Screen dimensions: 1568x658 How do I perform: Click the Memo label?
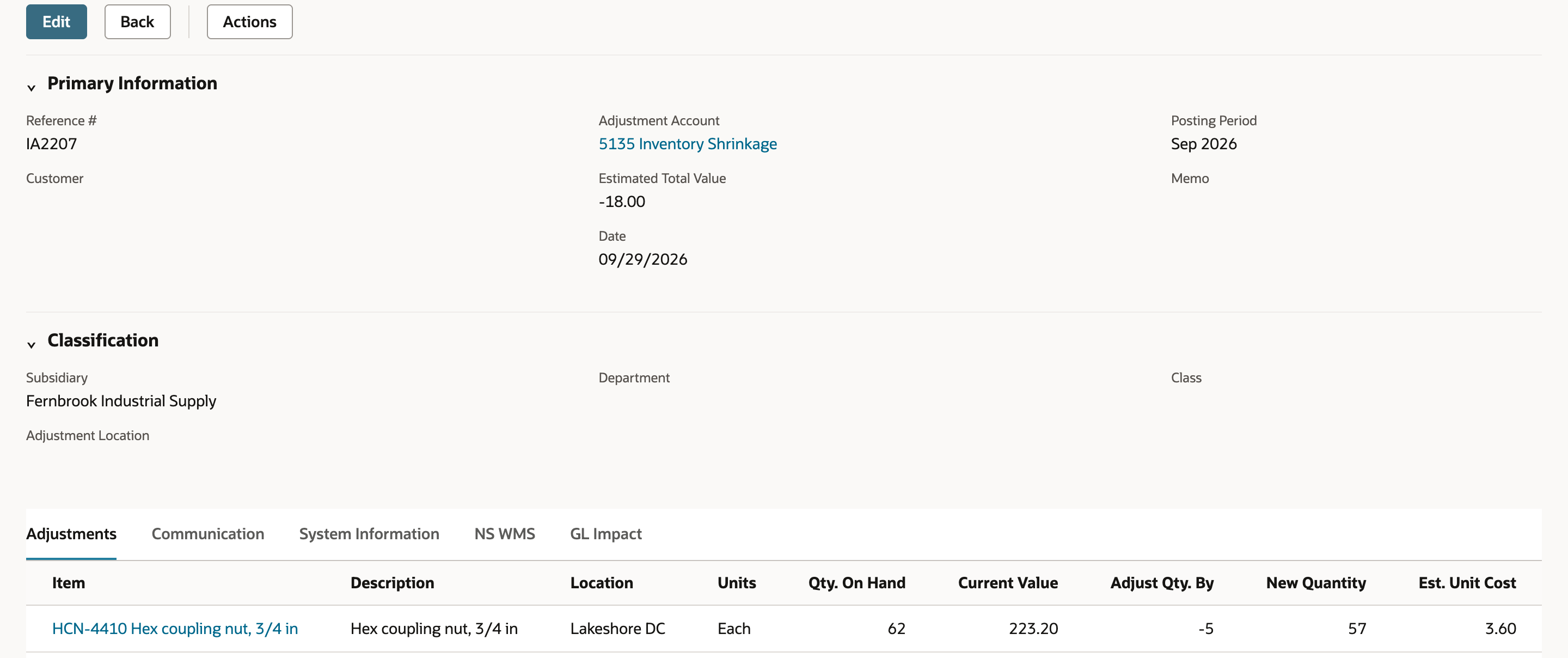tap(1190, 179)
